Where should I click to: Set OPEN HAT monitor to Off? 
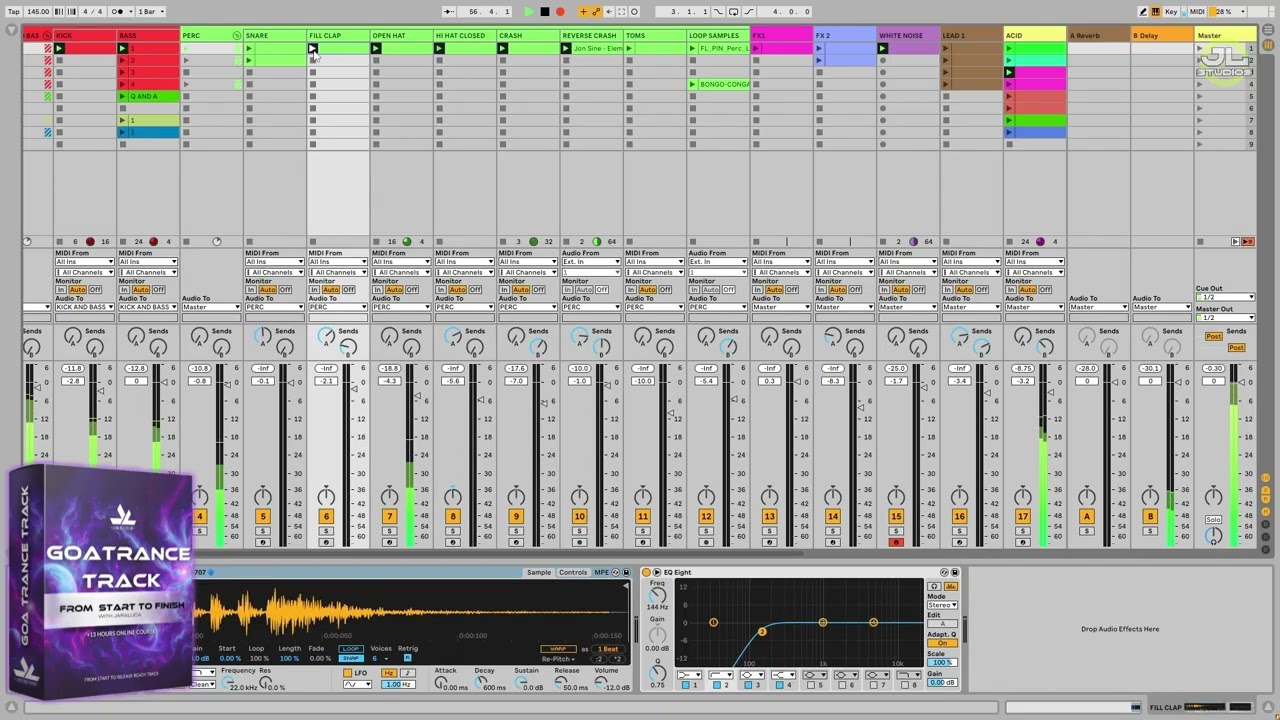click(413, 290)
